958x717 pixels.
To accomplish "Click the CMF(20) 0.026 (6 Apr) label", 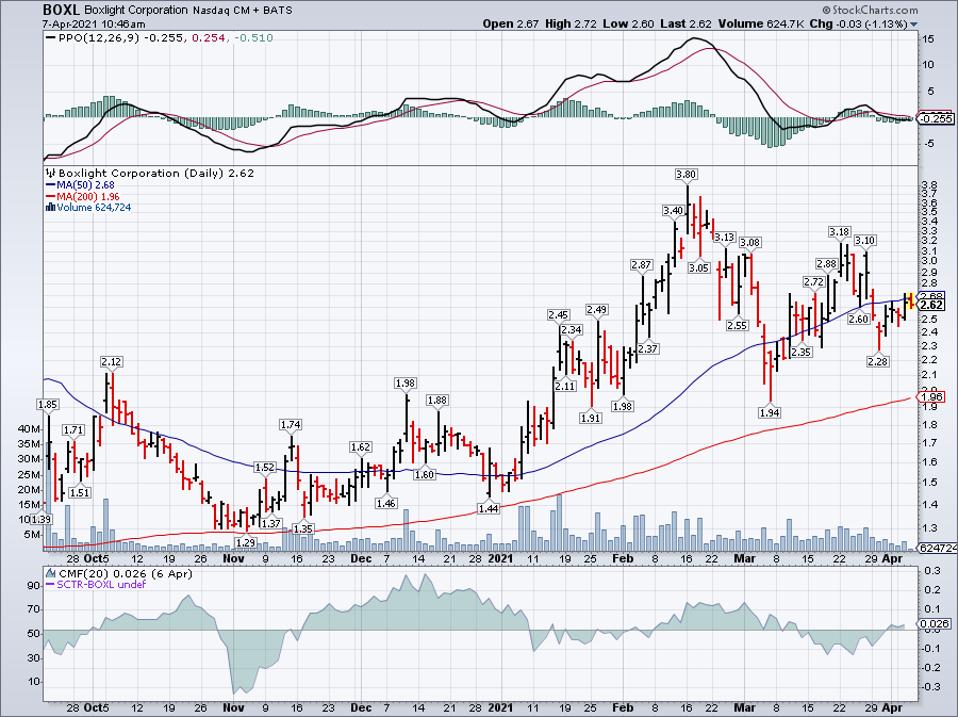I will click(125, 574).
